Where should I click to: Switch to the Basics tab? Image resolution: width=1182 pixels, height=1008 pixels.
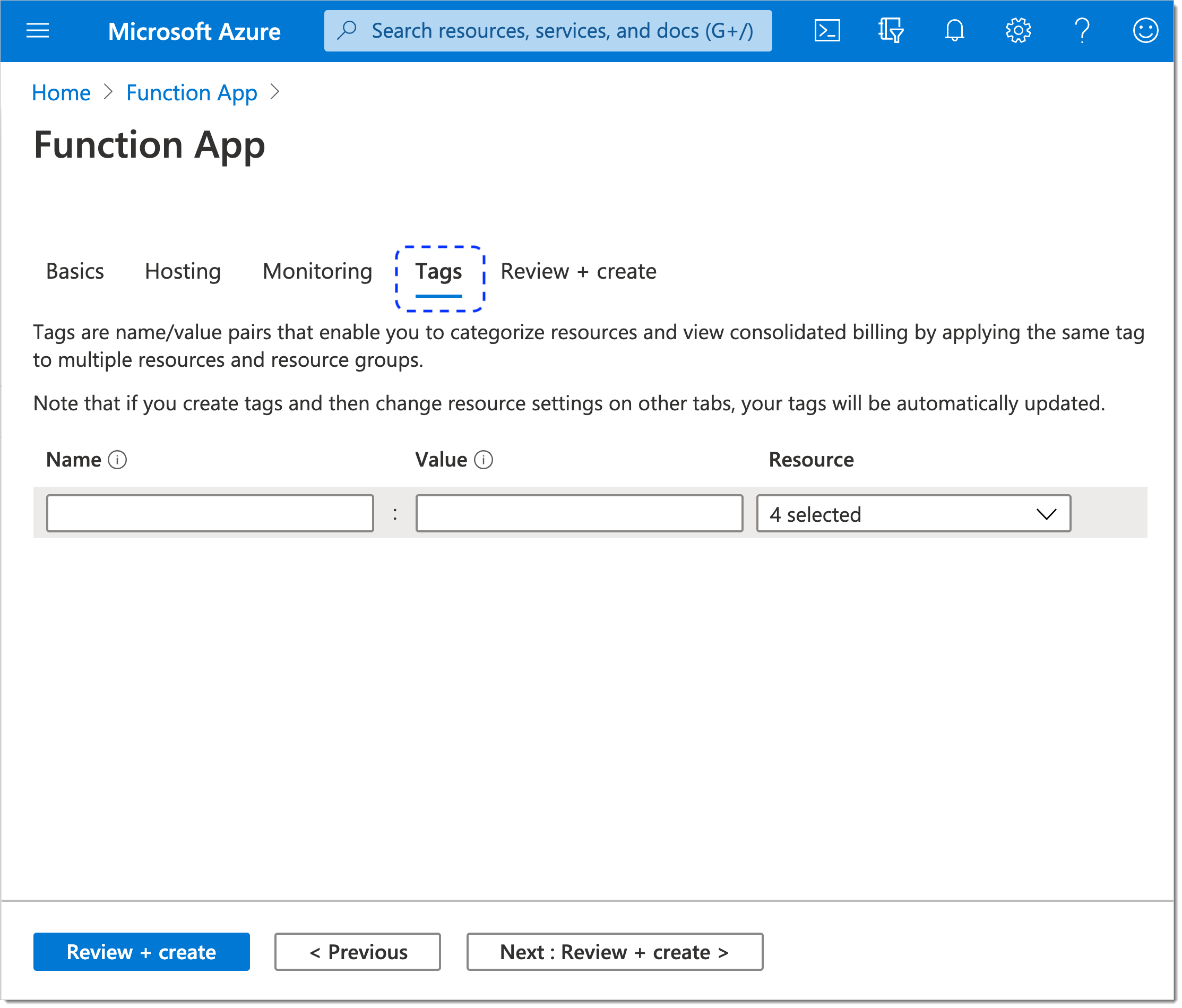point(75,272)
